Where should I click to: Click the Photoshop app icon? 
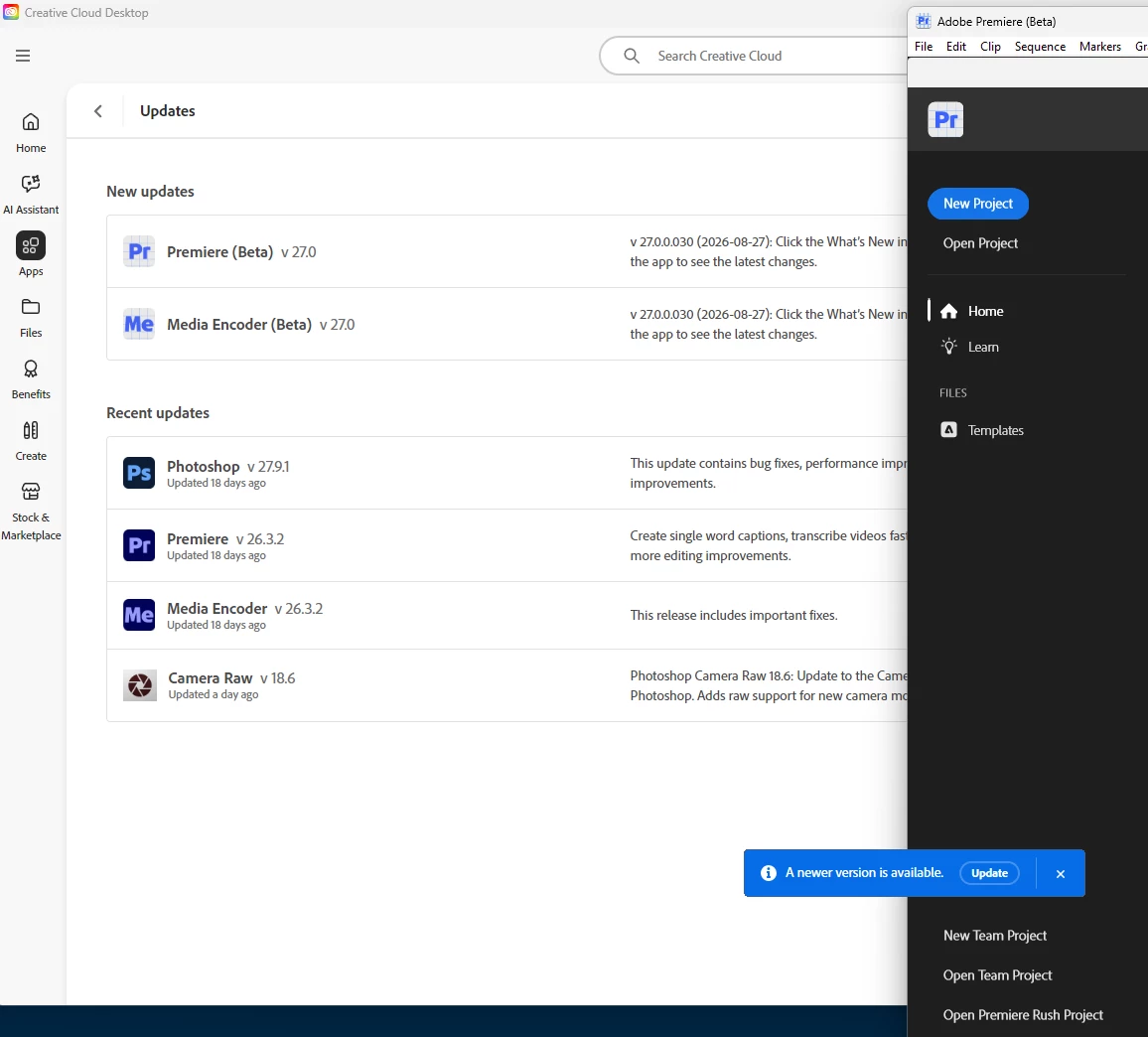click(x=139, y=473)
